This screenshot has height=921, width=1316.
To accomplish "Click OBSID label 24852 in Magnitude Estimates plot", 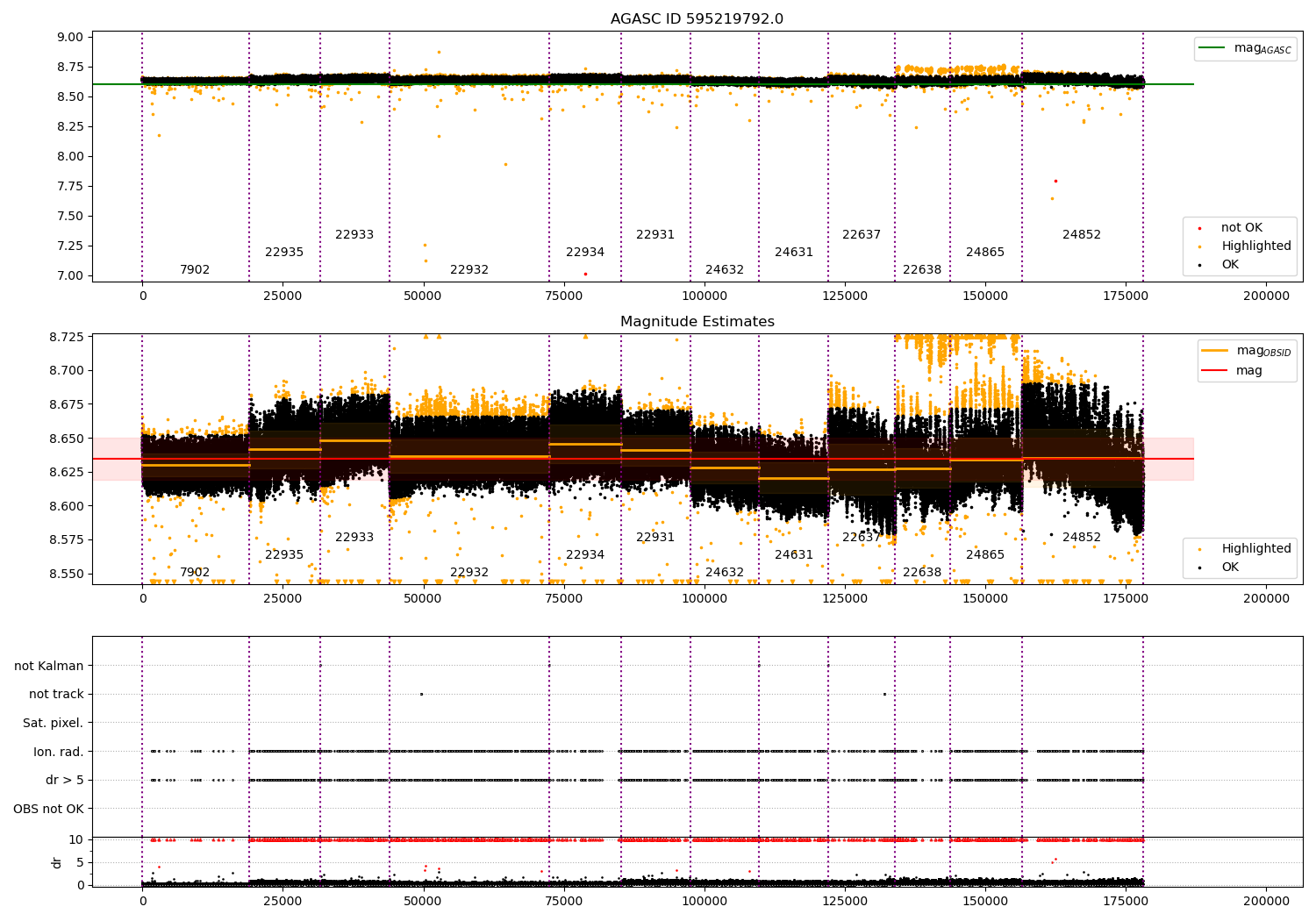I will (1082, 538).
